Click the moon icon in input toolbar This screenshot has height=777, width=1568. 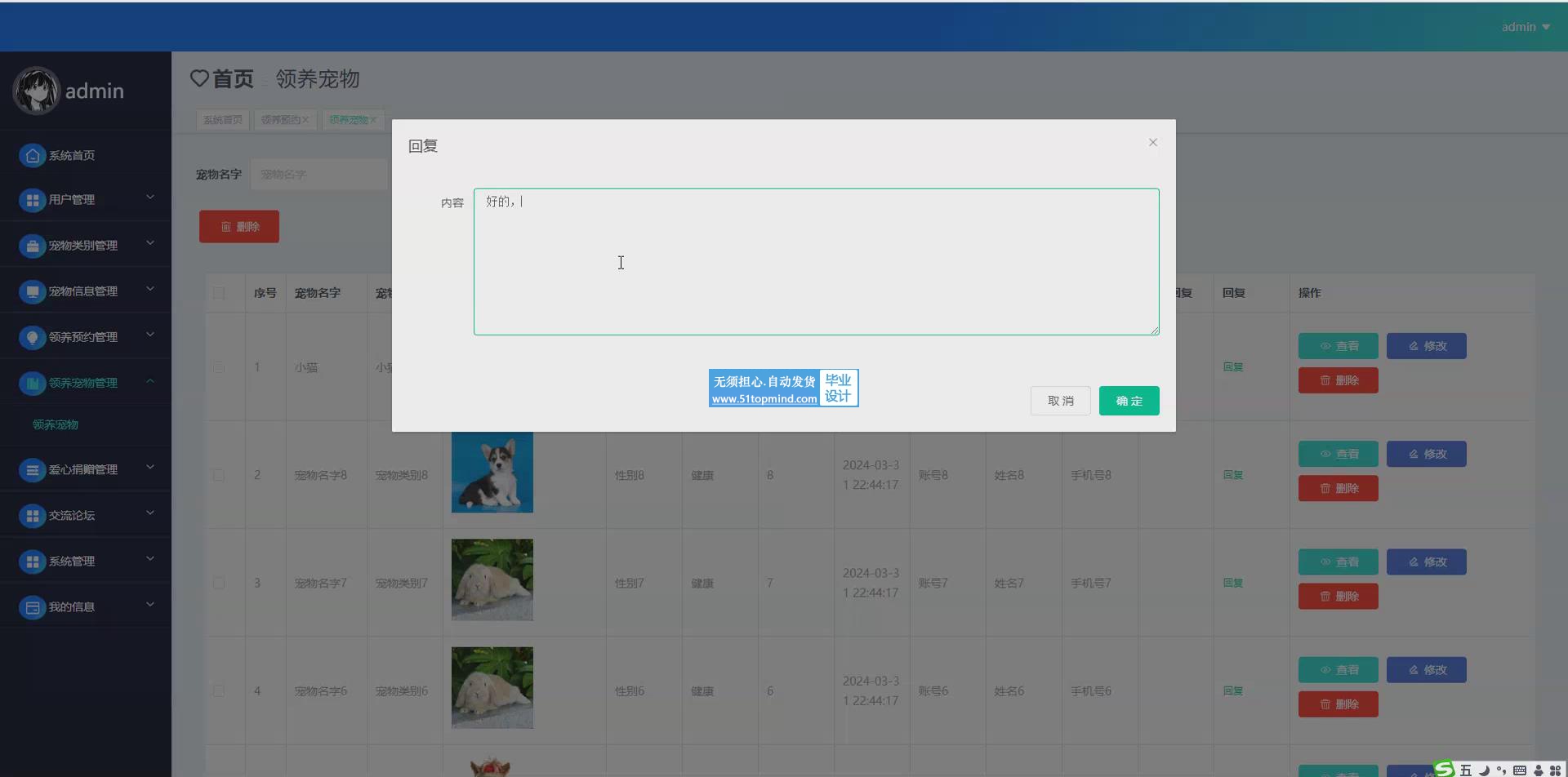point(1484,770)
